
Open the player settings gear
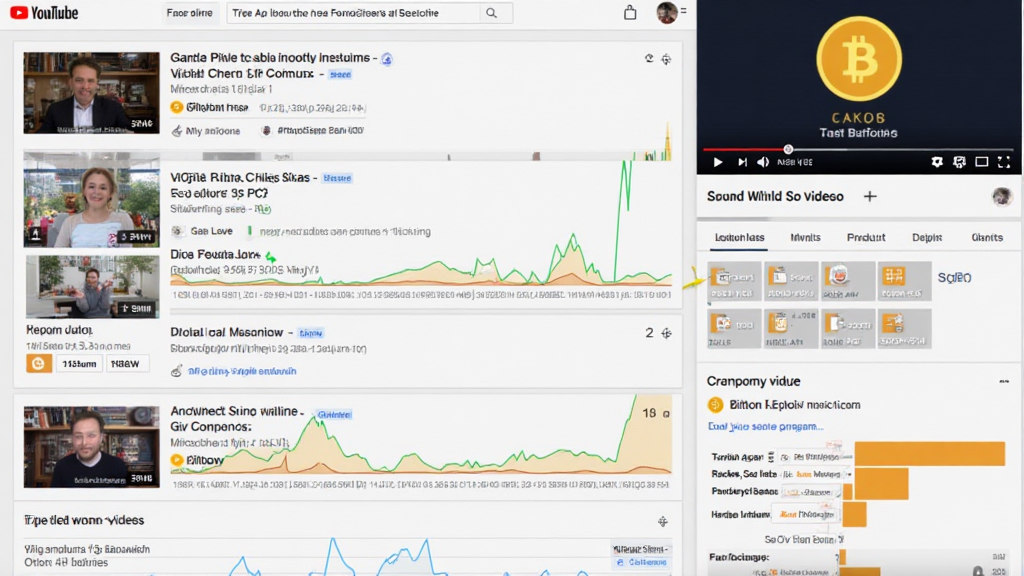point(937,162)
